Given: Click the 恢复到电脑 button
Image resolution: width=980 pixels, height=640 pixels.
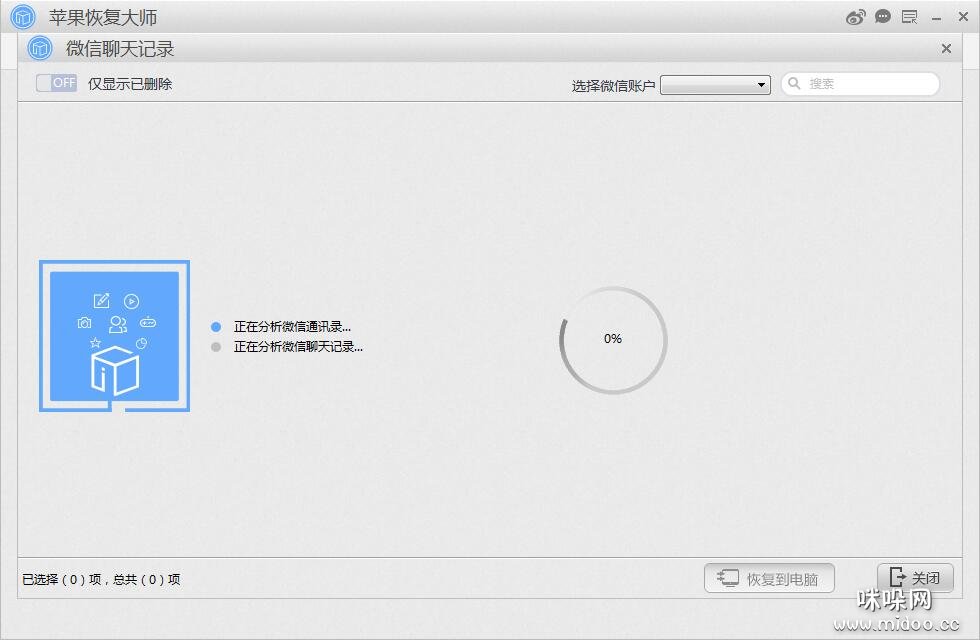Looking at the screenshot, I should pyautogui.click(x=769, y=579).
